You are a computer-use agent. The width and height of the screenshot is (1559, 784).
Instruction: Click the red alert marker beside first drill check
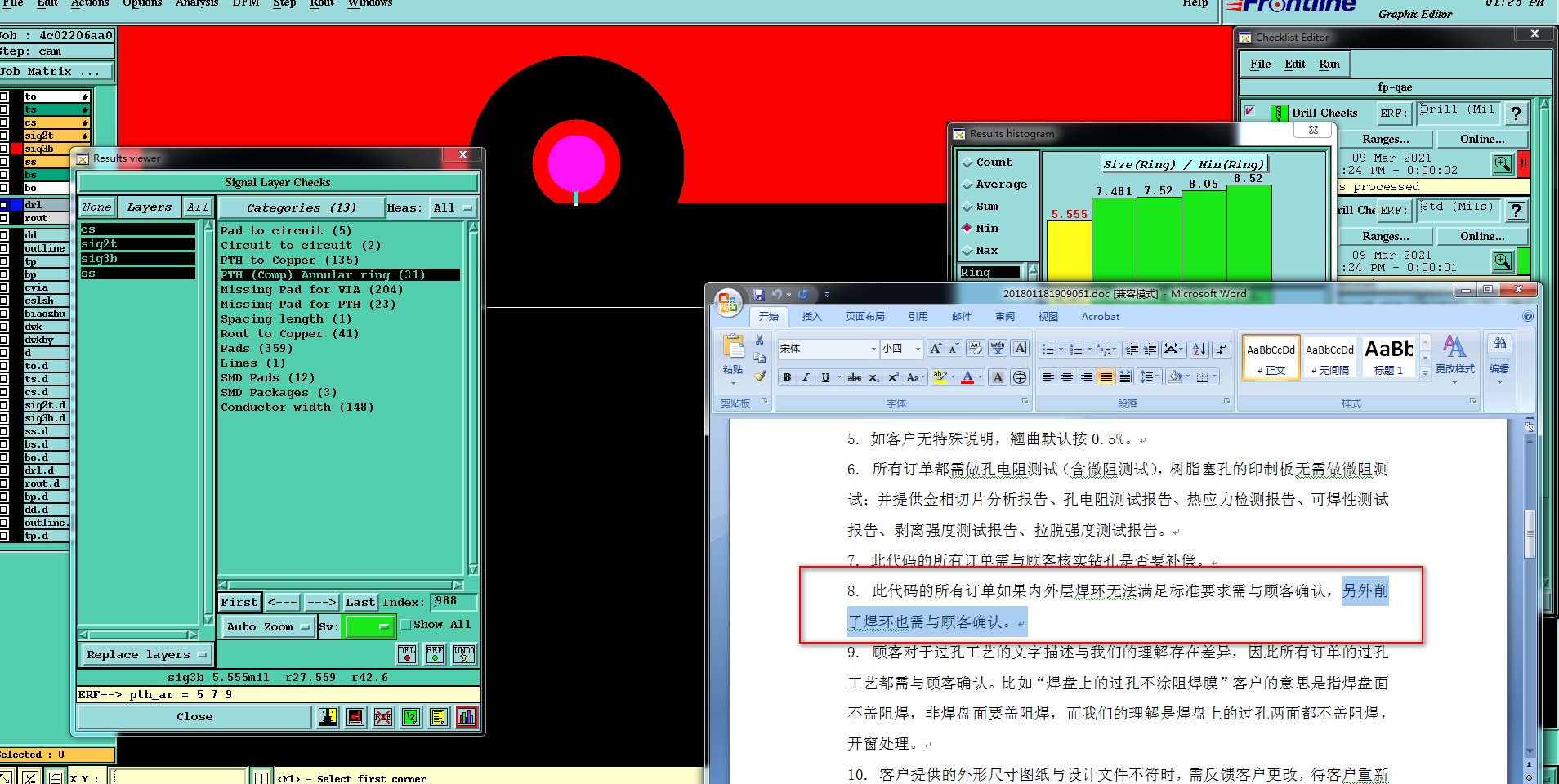pyautogui.click(x=1523, y=164)
